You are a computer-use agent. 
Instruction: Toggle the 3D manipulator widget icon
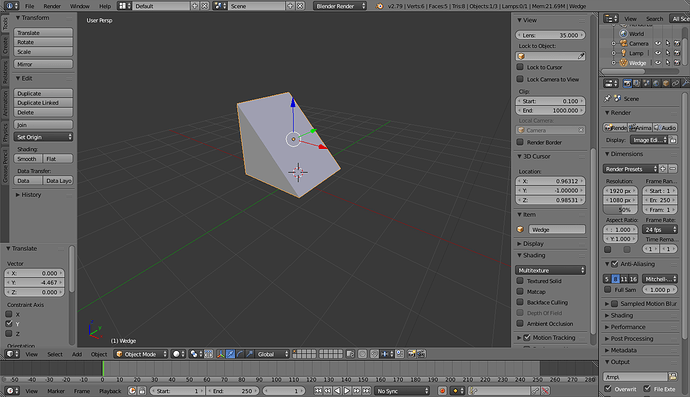point(220,354)
